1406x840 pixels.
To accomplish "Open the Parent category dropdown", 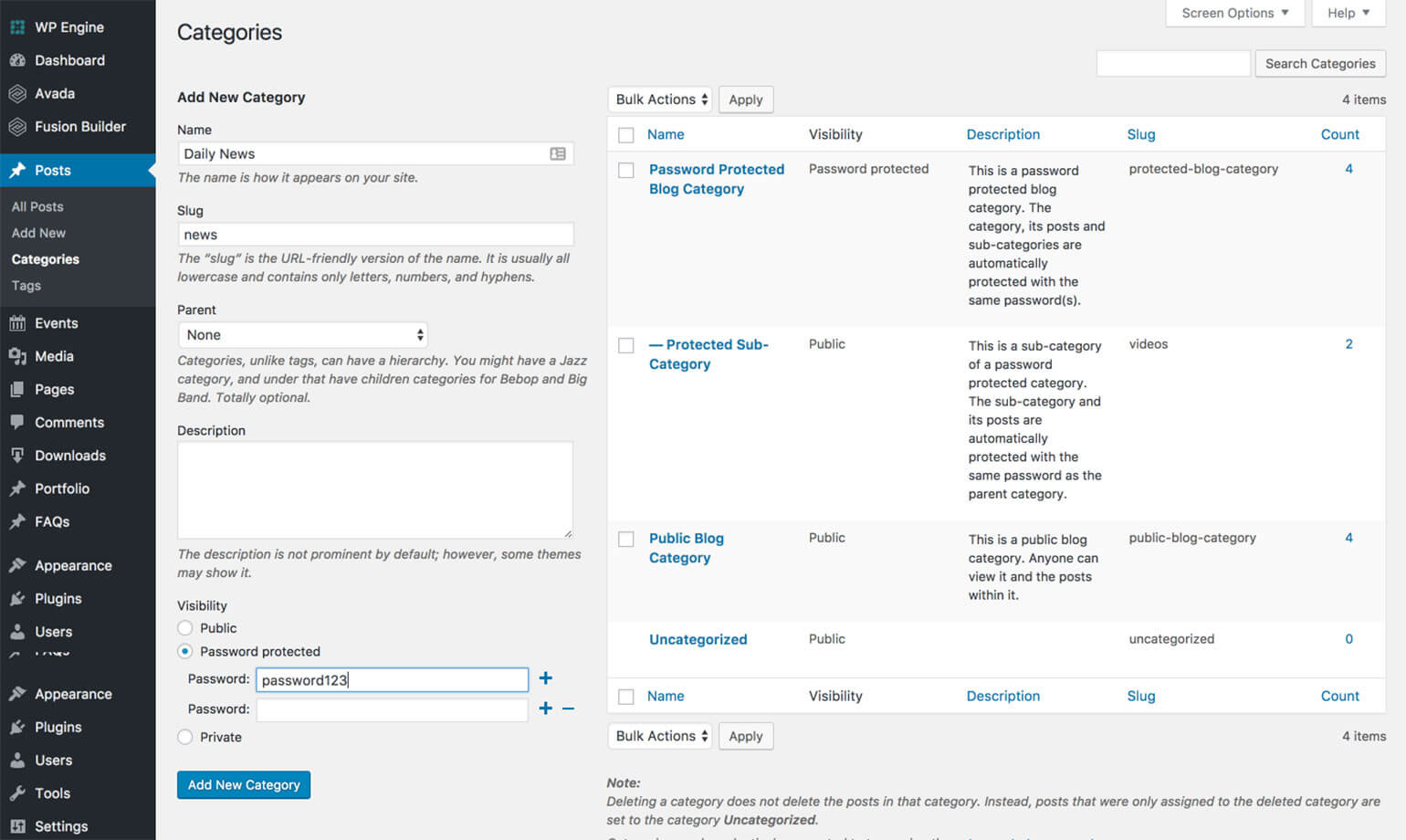I will tap(302, 335).
